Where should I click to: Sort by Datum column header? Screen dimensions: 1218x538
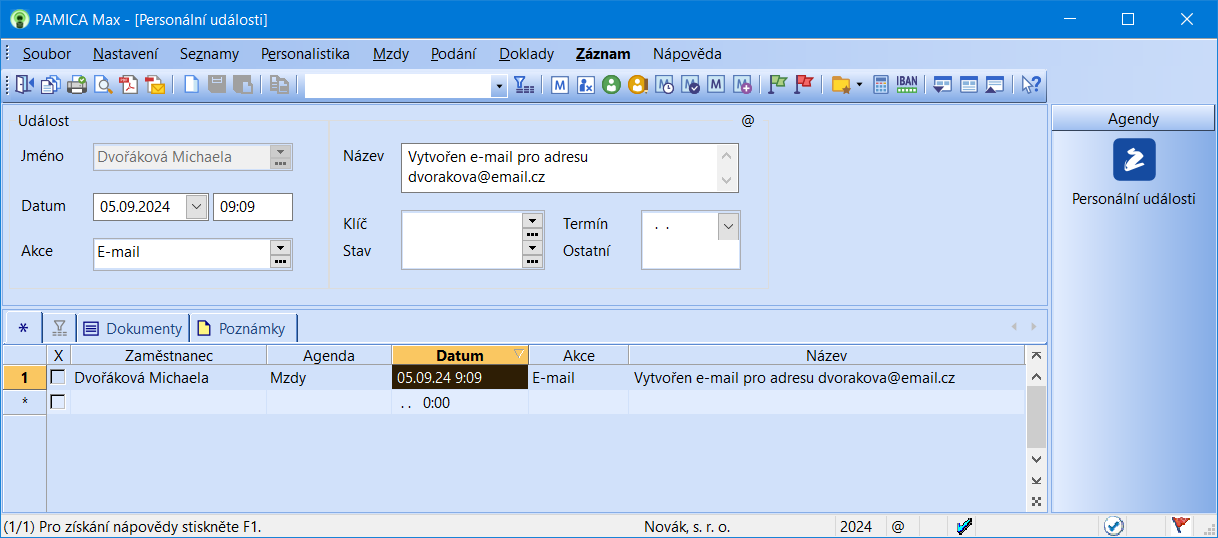pos(460,355)
